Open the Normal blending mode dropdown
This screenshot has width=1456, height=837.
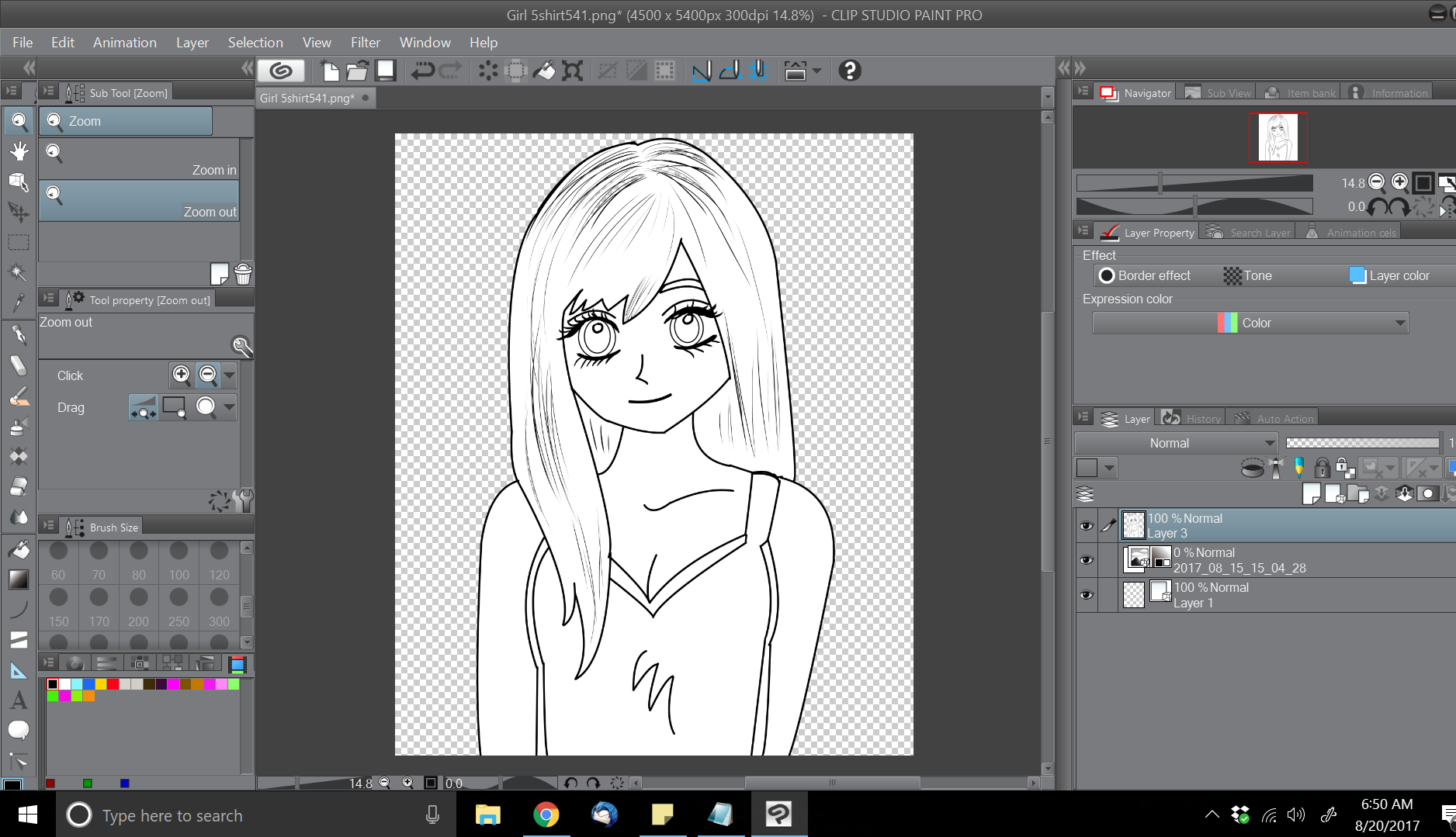[x=1177, y=443]
